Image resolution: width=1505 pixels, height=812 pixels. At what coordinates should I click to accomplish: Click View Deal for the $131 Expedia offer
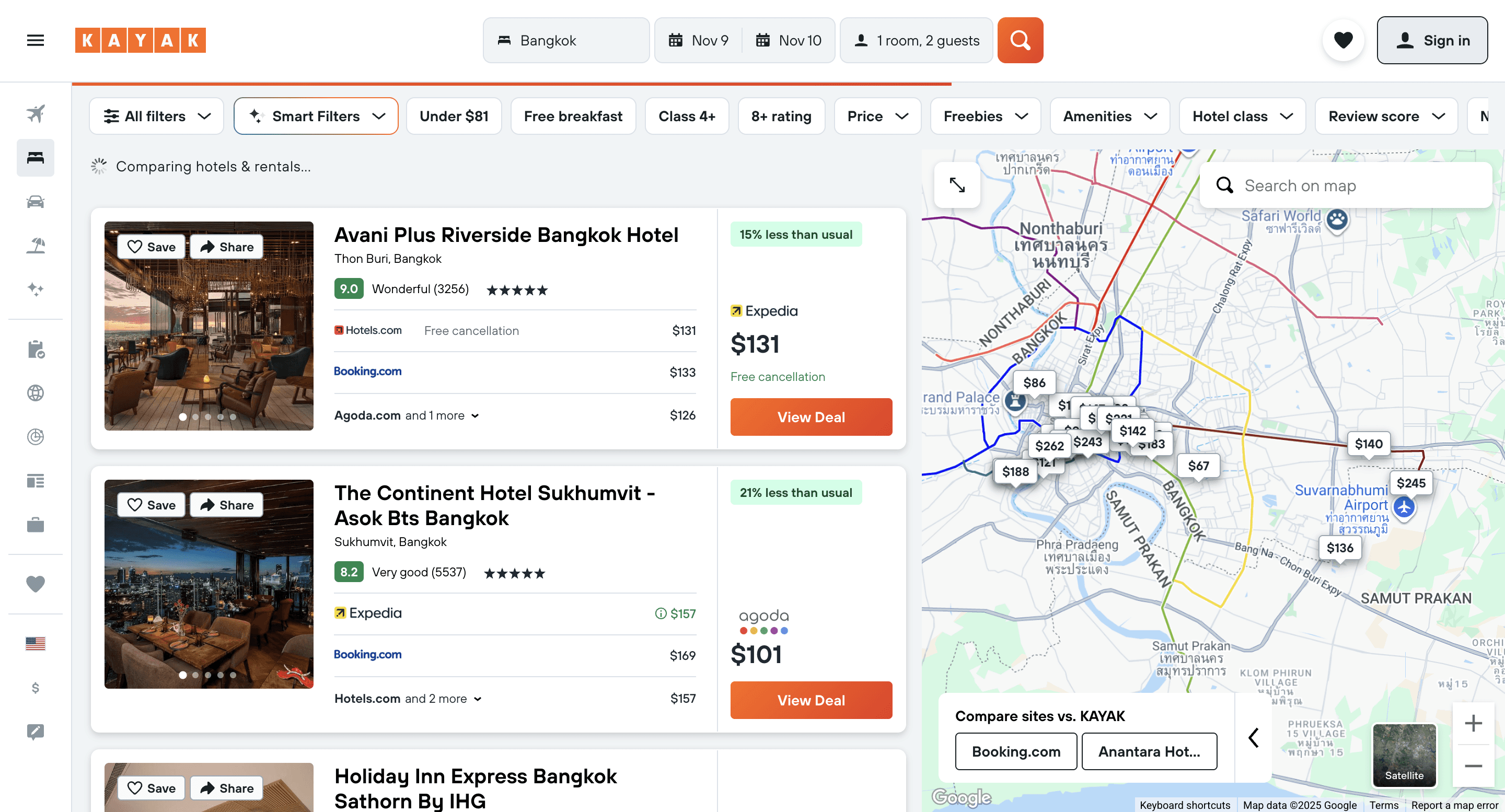(x=811, y=416)
